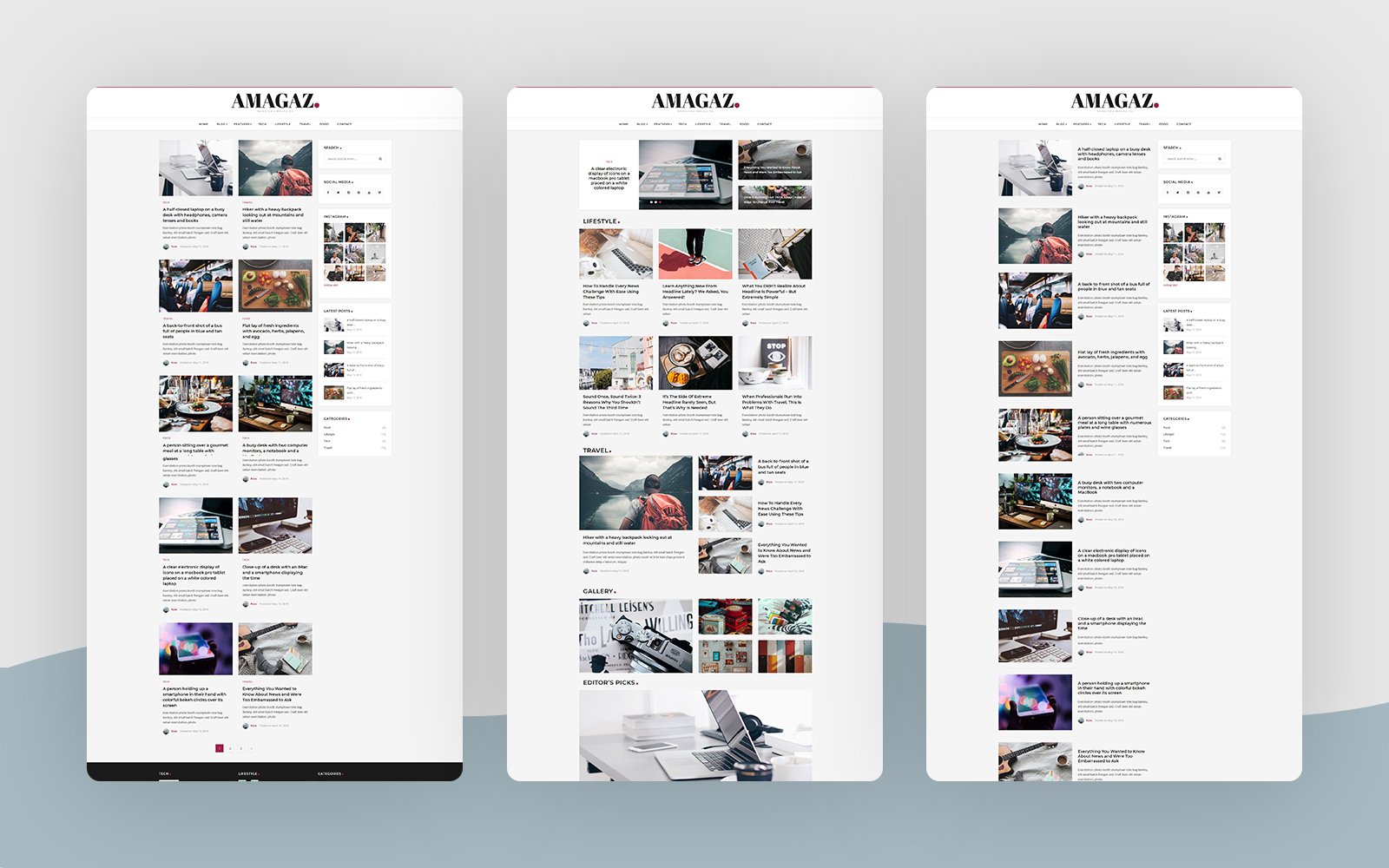This screenshot has width=1389, height=868.
Task: Open 'What You Didn't Realize About Headline' post title
Action: 773,292
